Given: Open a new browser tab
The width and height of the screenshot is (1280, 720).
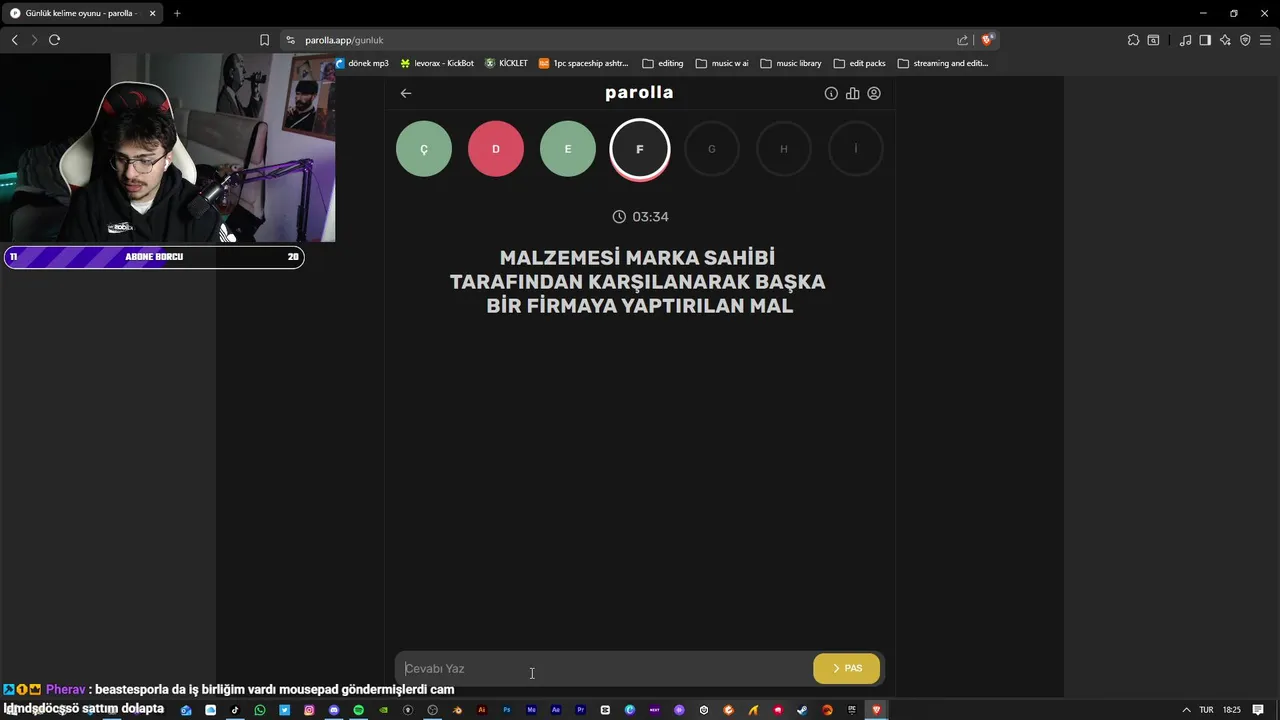Looking at the screenshot, I should [x=177, y=13].
